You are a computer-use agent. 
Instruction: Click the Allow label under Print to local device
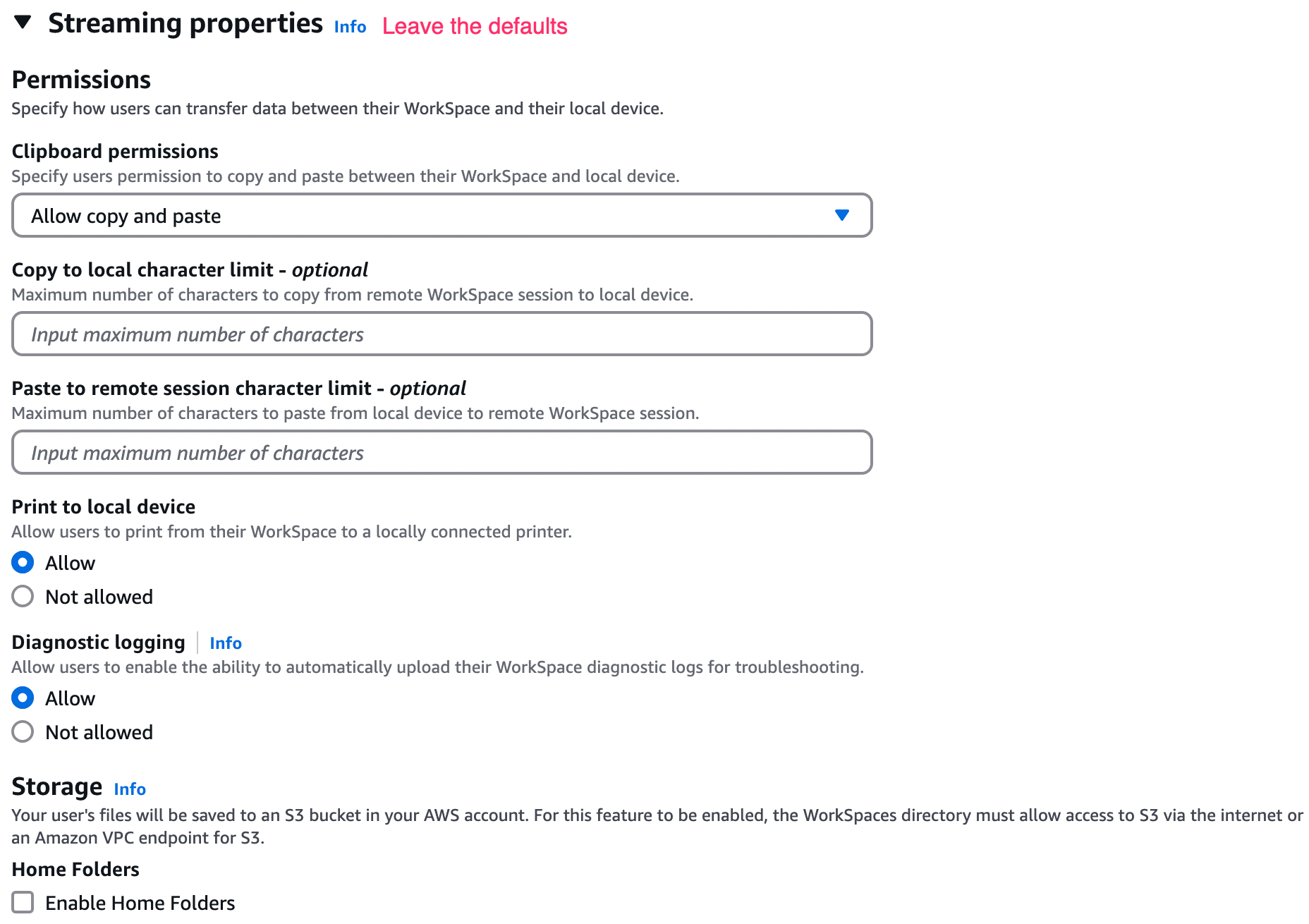71,563
